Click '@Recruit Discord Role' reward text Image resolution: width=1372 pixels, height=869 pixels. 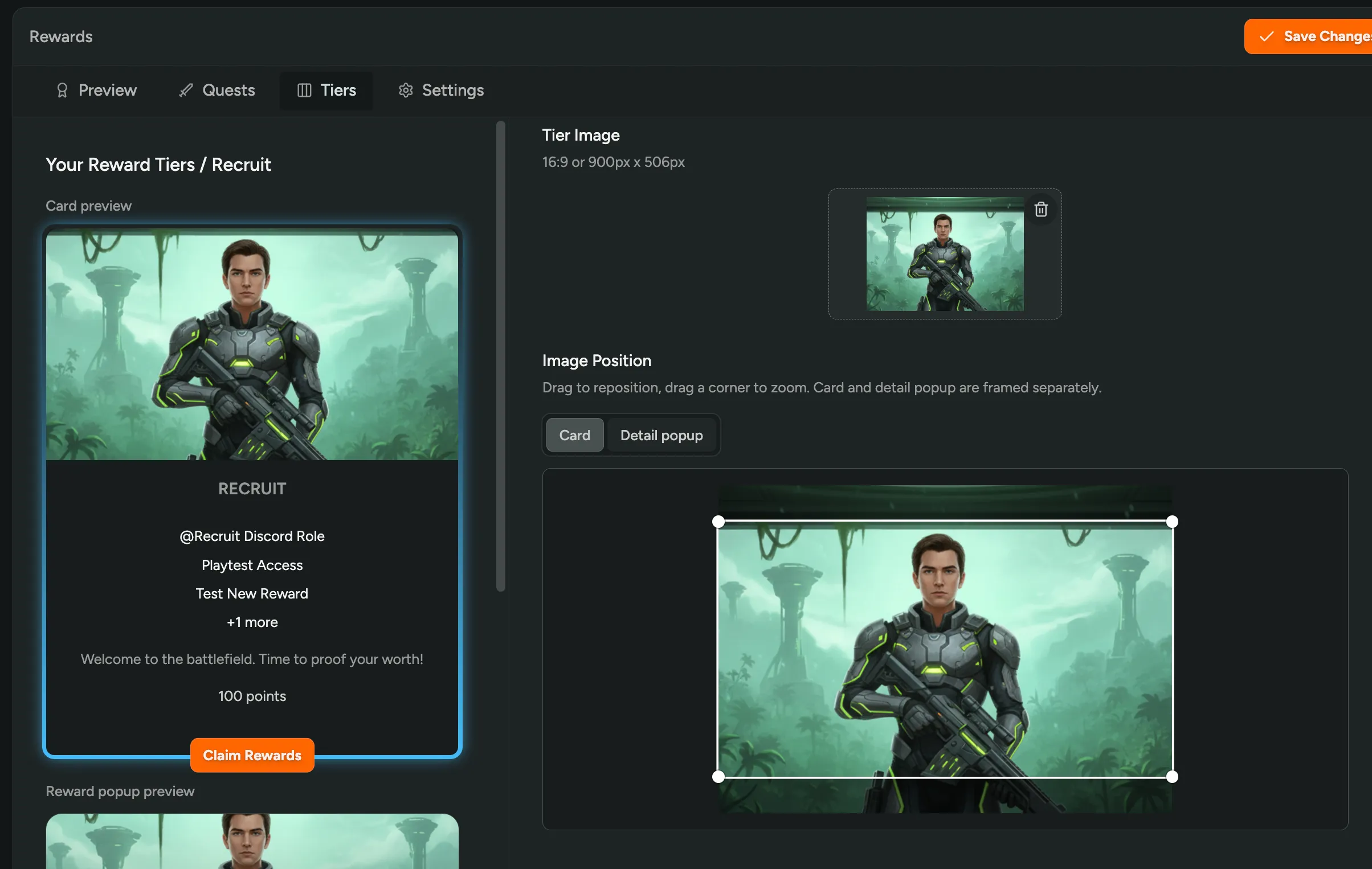point(252,536)
